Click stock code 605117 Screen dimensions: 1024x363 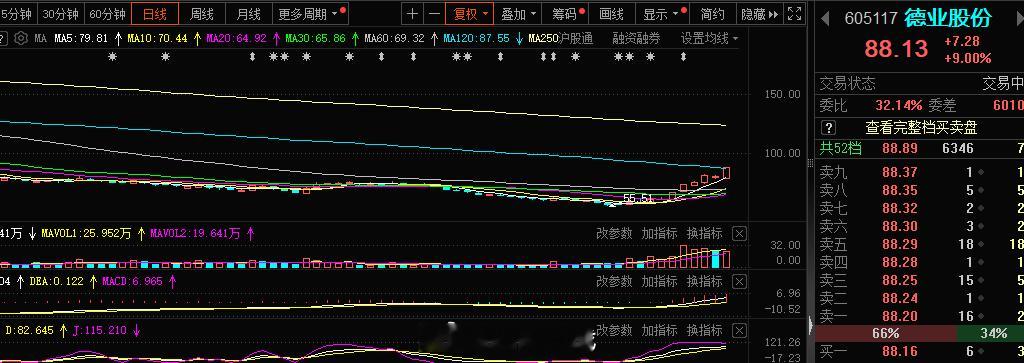pos(871,18)
